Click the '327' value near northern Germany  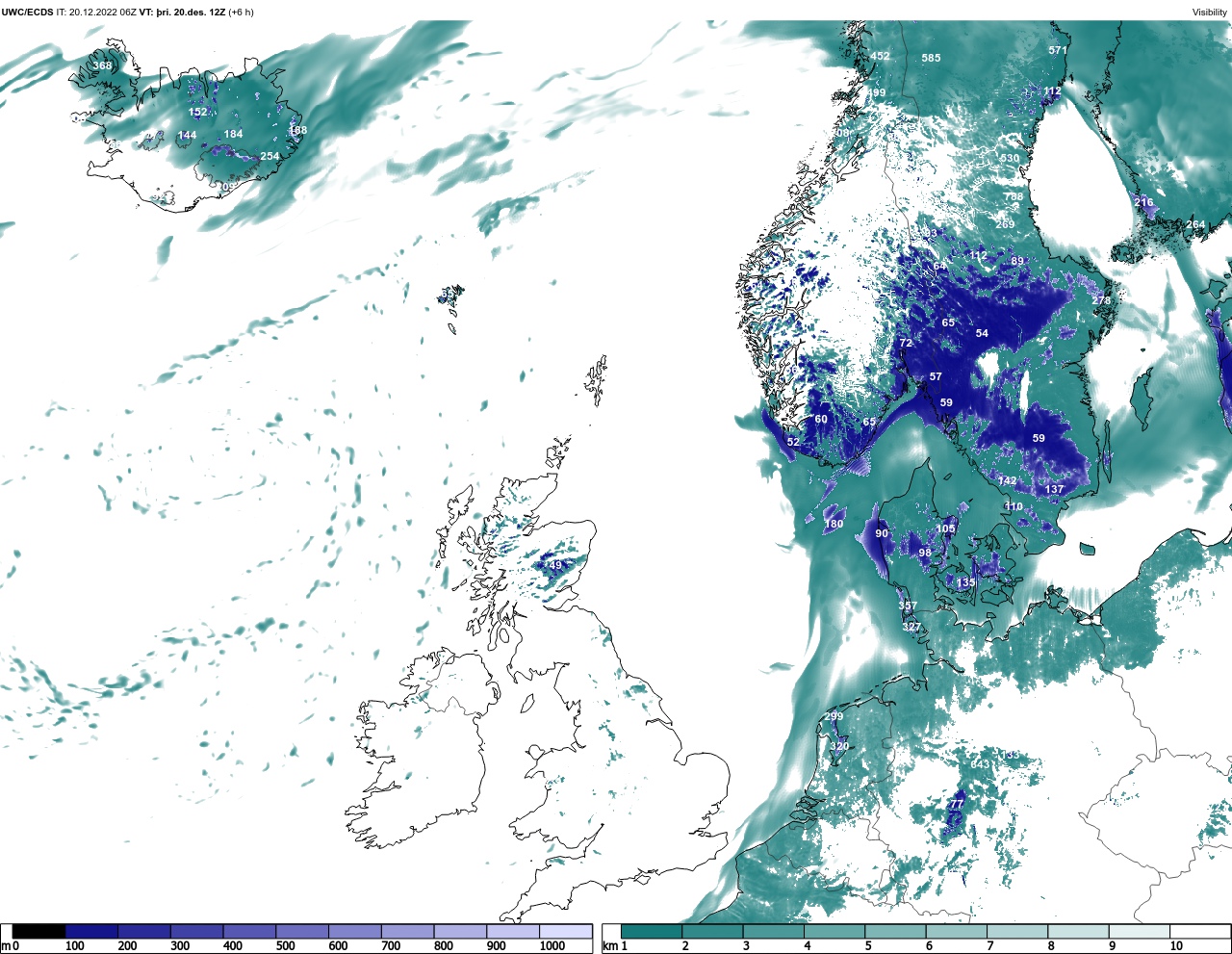911,628
